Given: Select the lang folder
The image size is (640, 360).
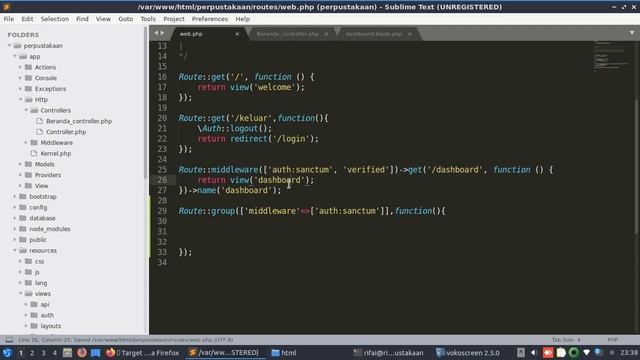Looking at the screenshot, I should pyautogui.click(x=40, y=283).
